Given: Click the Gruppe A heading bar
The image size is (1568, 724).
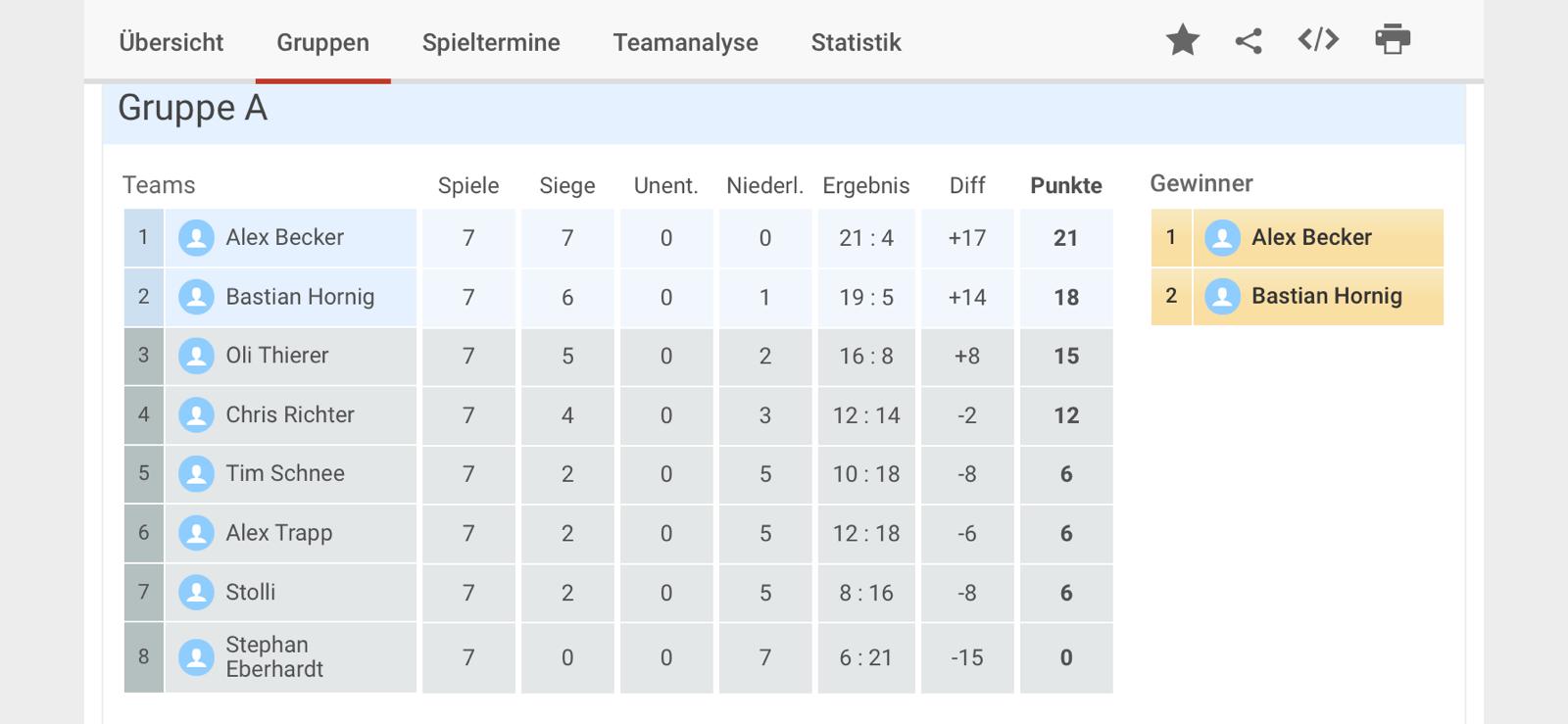Looking at the screenshot, I should 784,111.
